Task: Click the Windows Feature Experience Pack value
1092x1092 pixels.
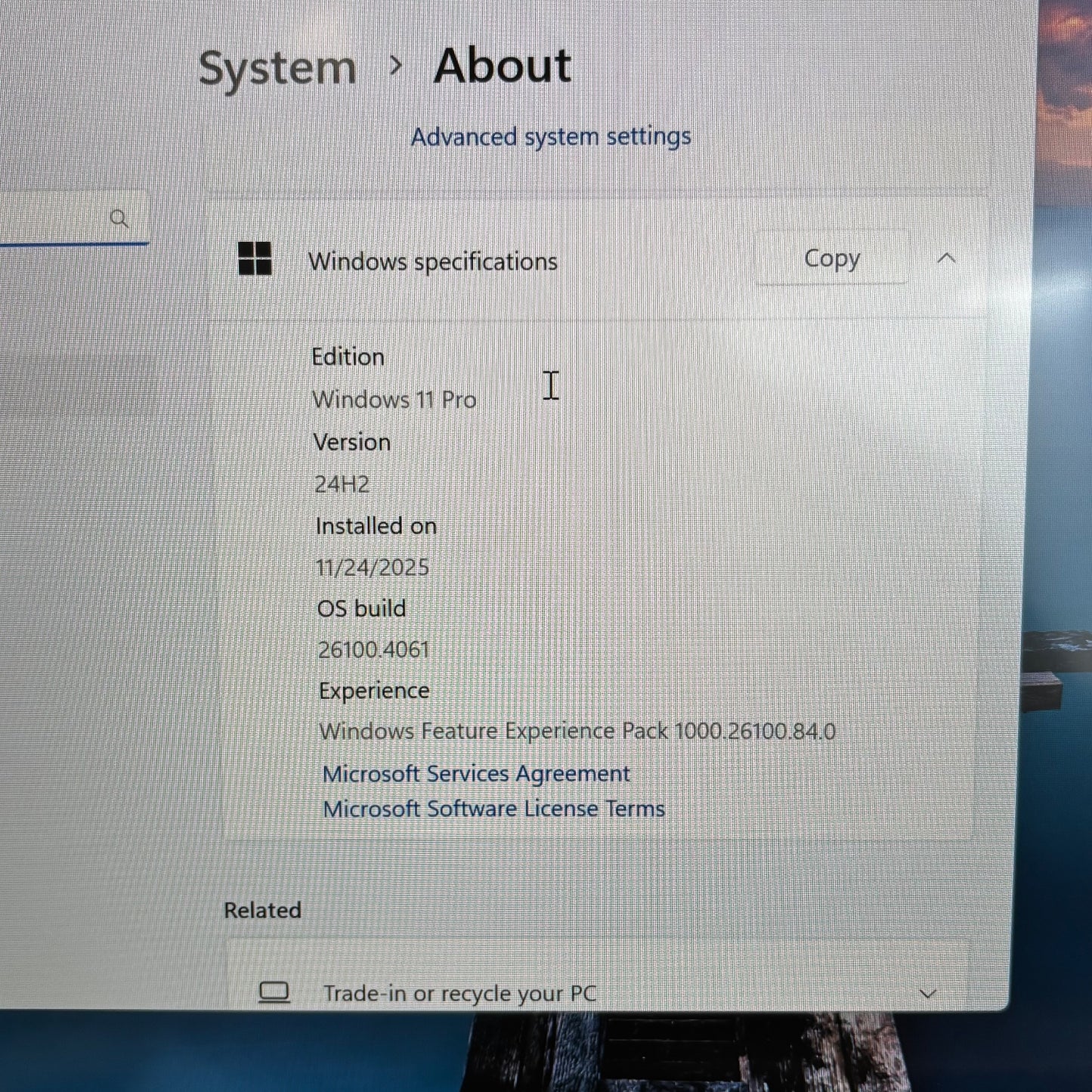Action: tap(577, 731)
